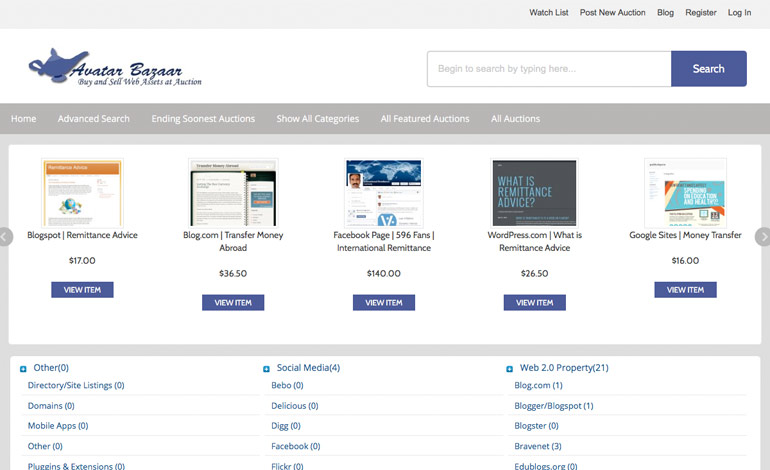
Task: Click Google Sites | Money Transfer title
Action: coord(686,235)
